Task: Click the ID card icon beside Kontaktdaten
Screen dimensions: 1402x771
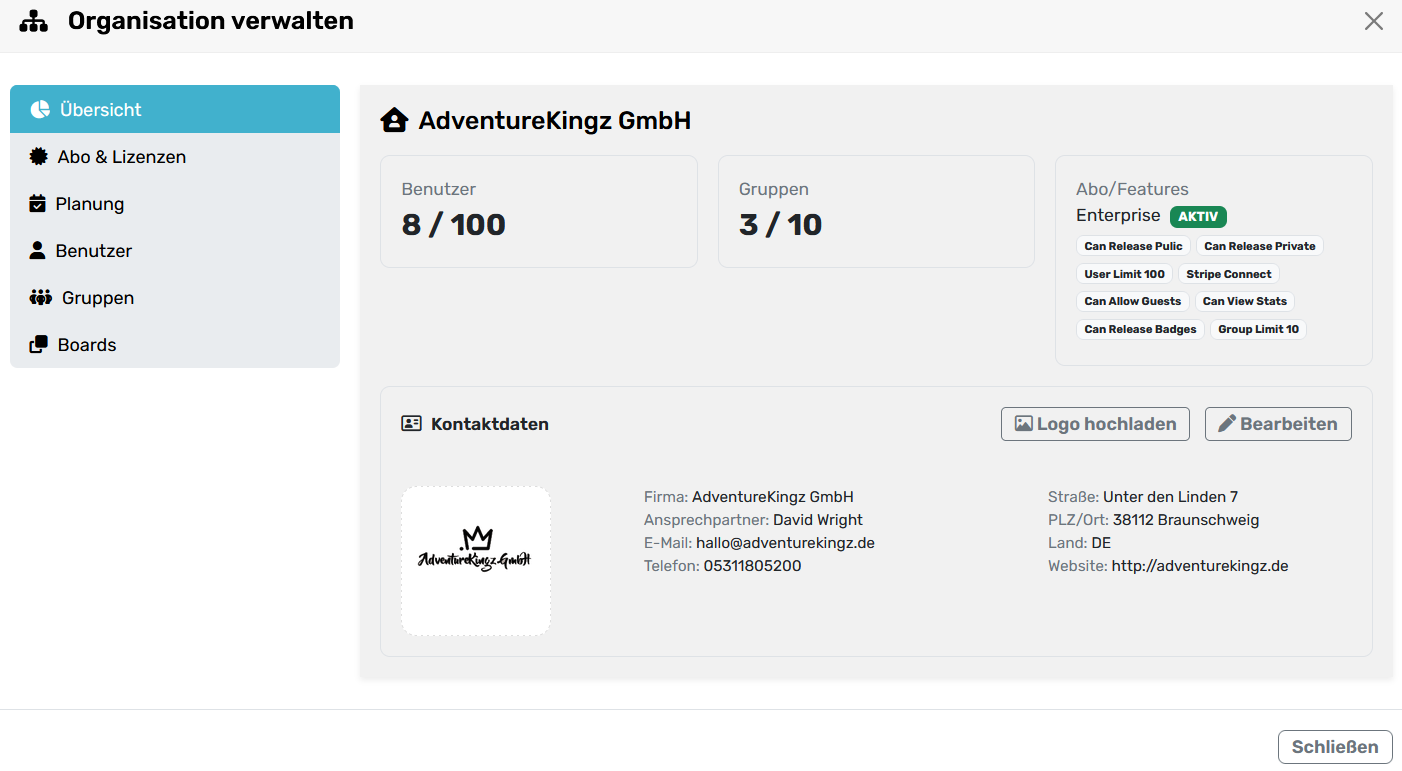Action: 411,424
